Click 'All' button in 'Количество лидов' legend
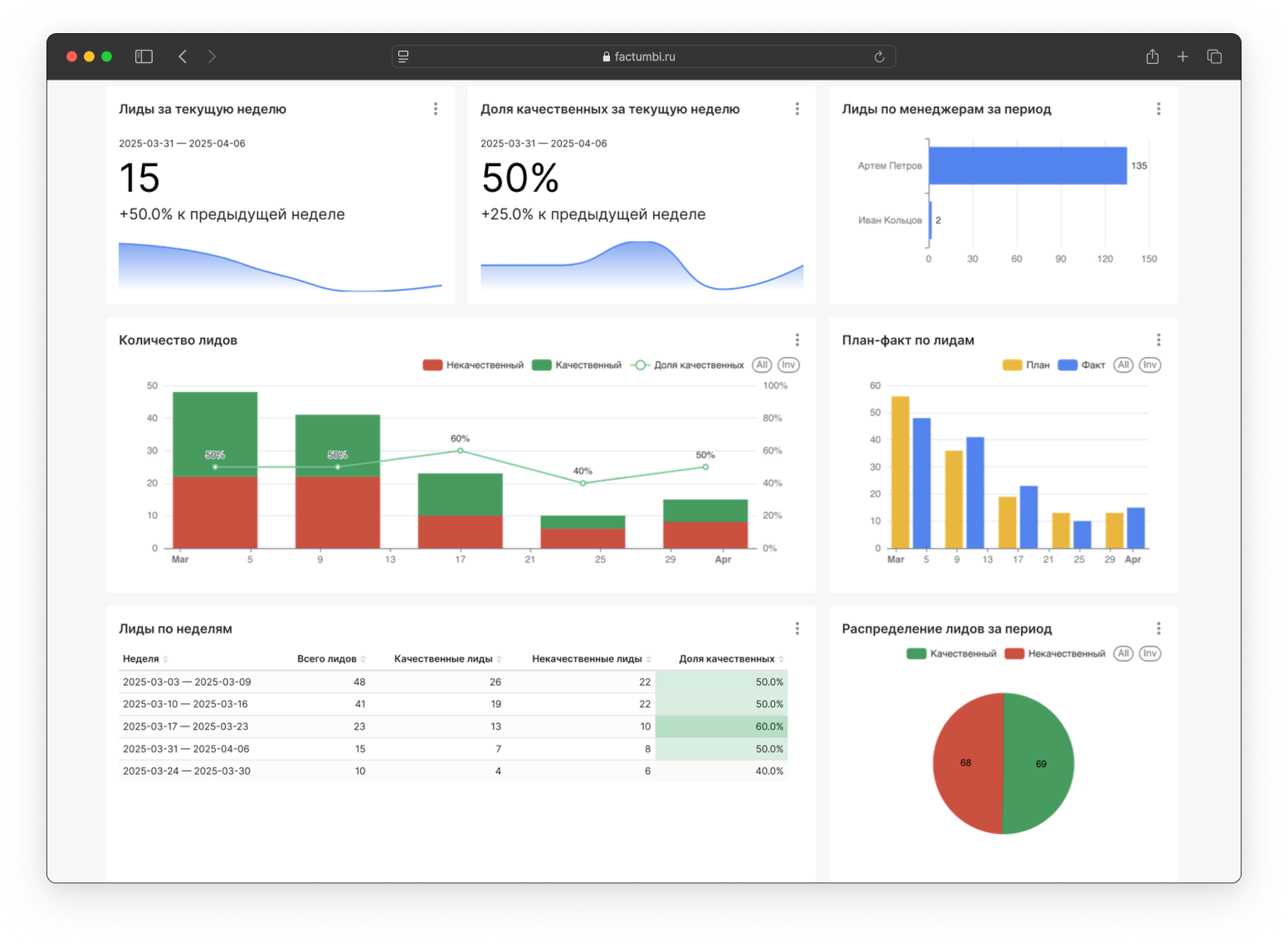The width and height of the screenshot is (1288, 944). (x=762, y=365)
